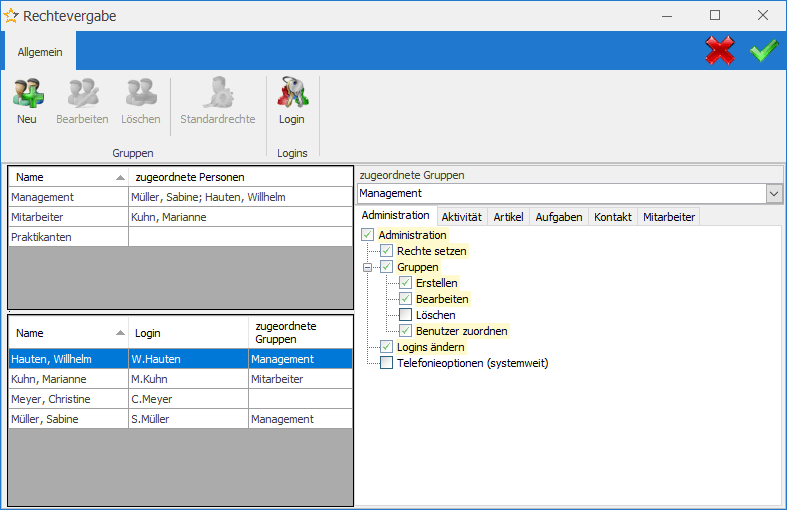The image size is (787, 510).
Task: Sort groups table by Name column
Action: click(x=68, y=177)
